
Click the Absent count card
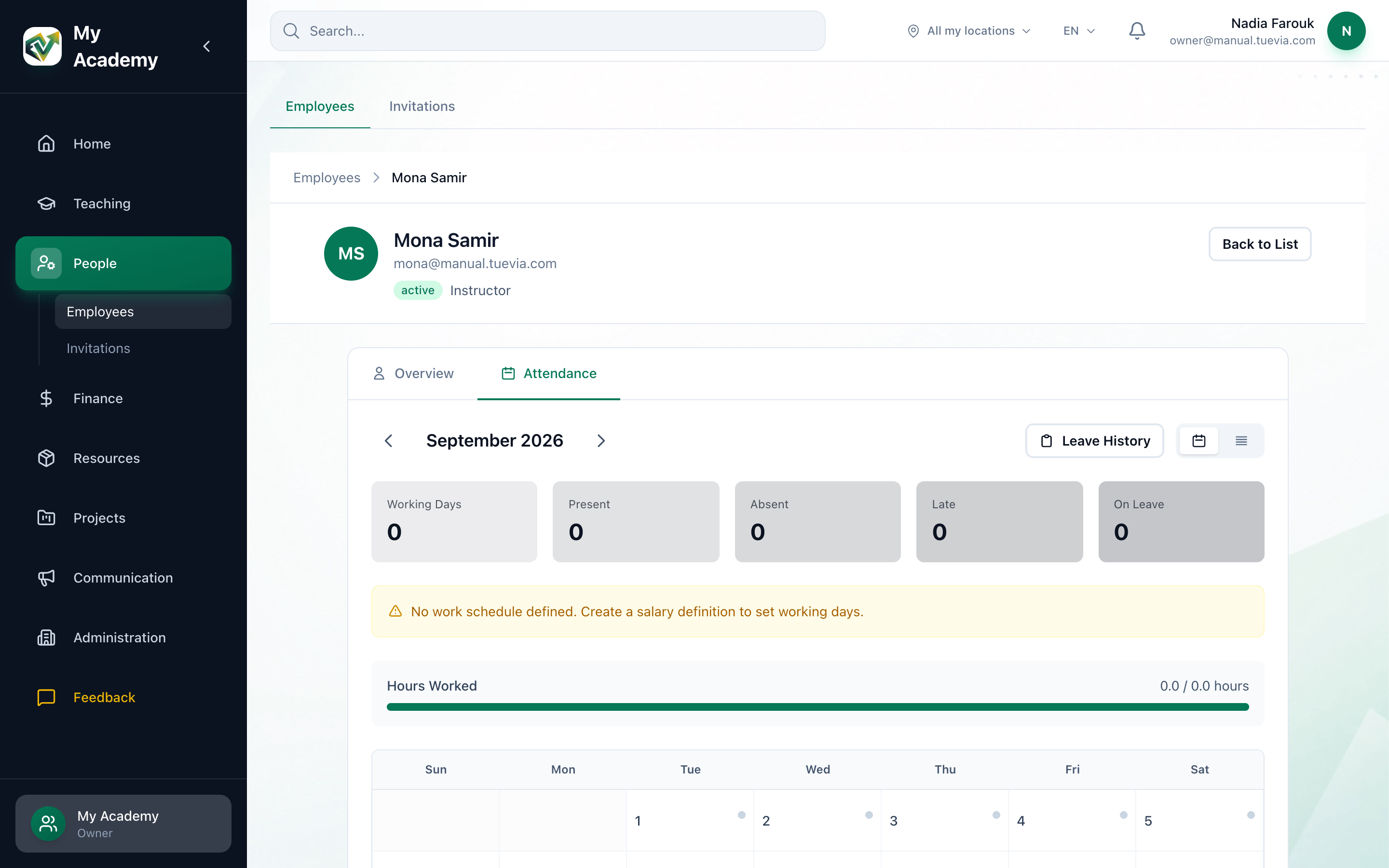tap(818, 522)
